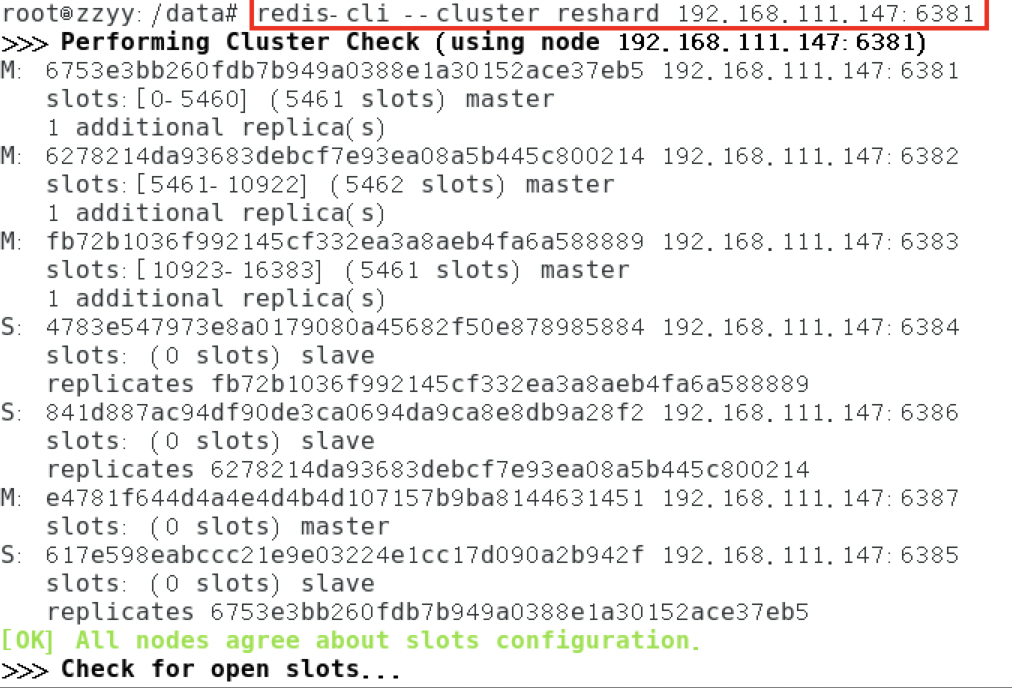Click replicates 6278214da93683debcf7e93ea08a5b445c800214 line

[428, 470]
